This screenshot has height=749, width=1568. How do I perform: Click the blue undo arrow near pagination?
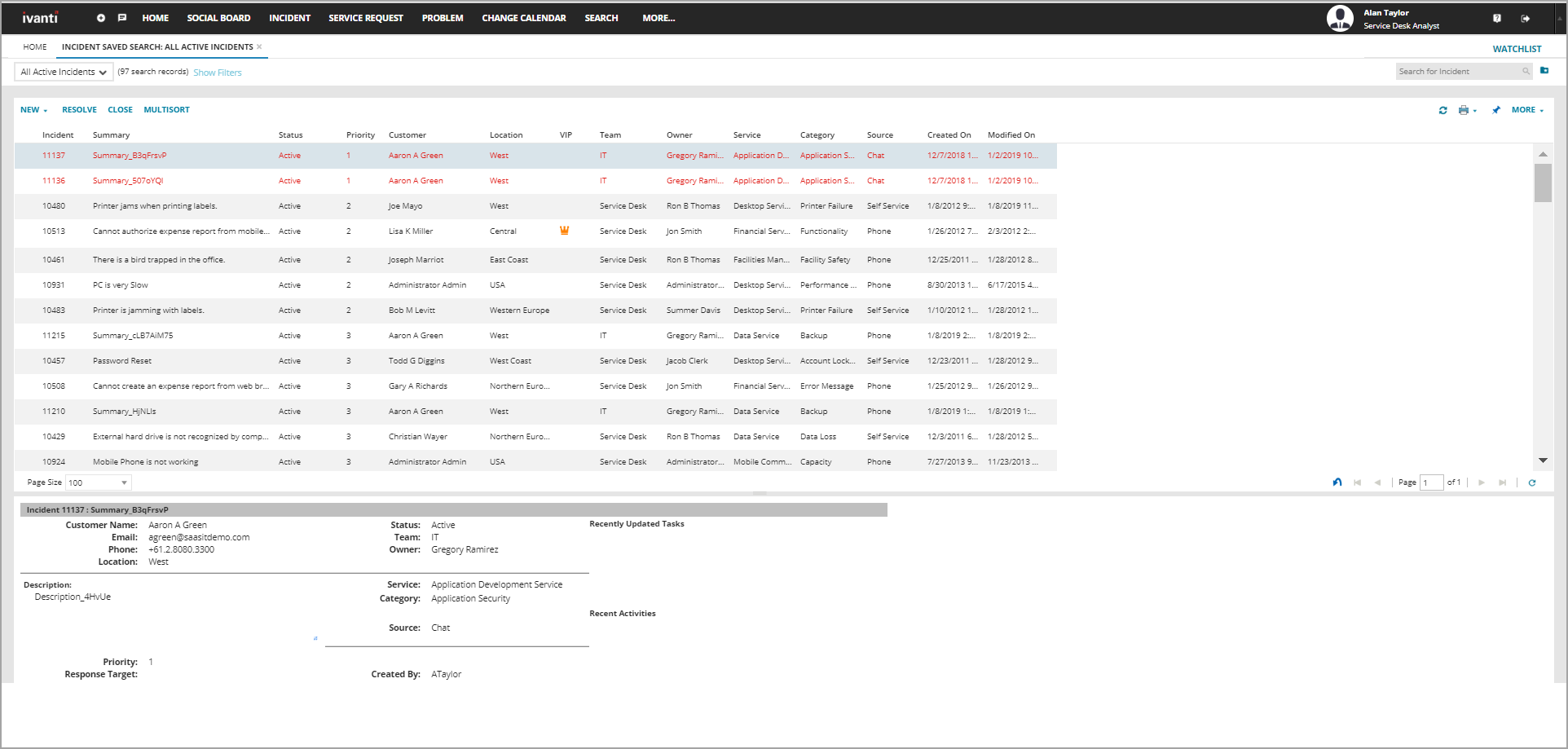[1337, 482]
